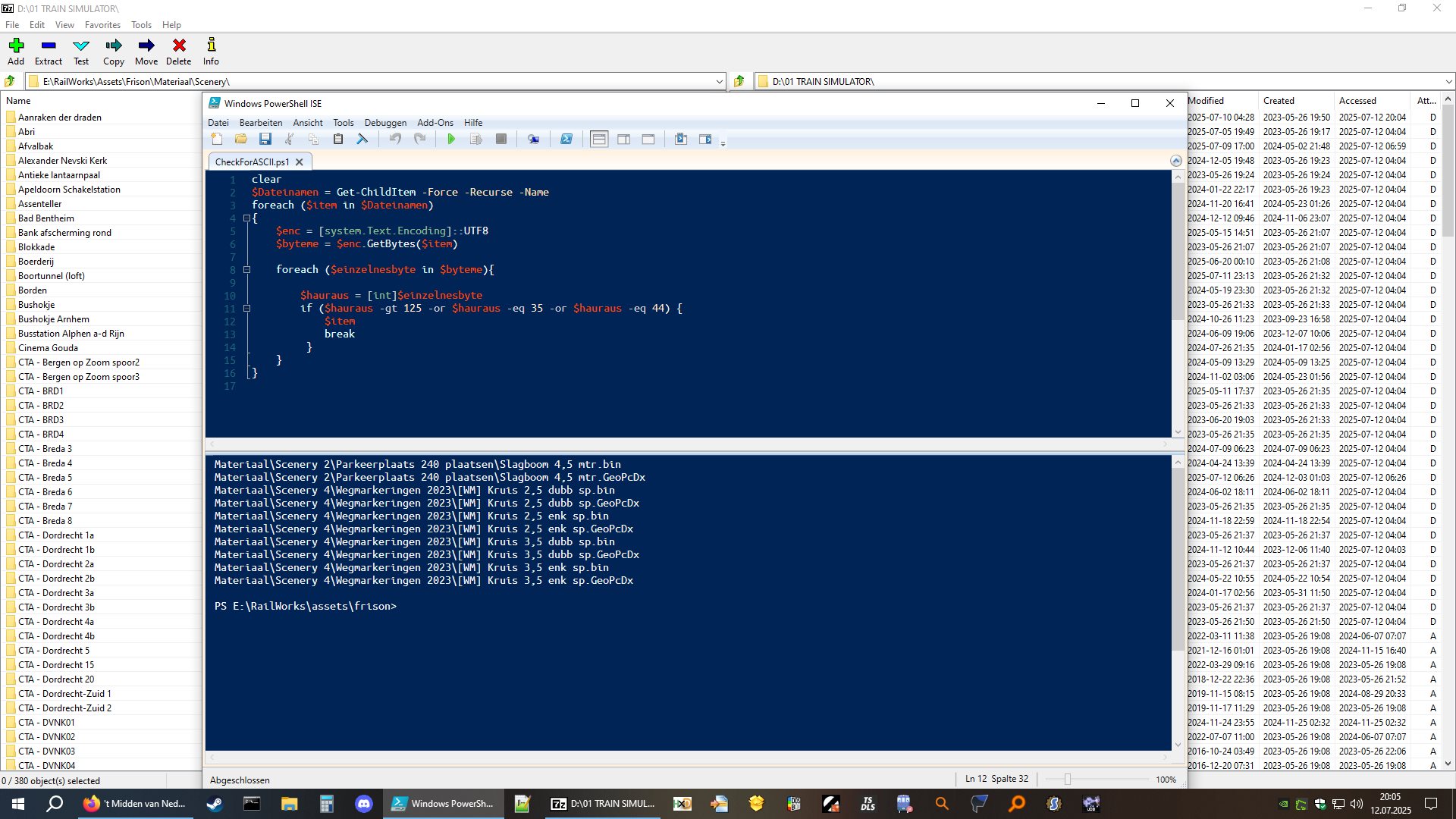Viewport: 1456px width, 819px height.
Task: Click the PowerShell console prompt line
Action: [x=306, y=607]
